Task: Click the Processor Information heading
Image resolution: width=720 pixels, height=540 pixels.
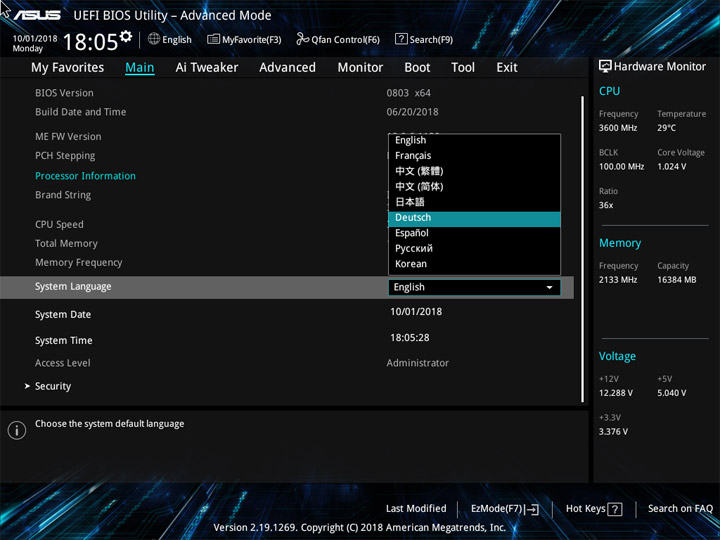Action: coord(85,176)
